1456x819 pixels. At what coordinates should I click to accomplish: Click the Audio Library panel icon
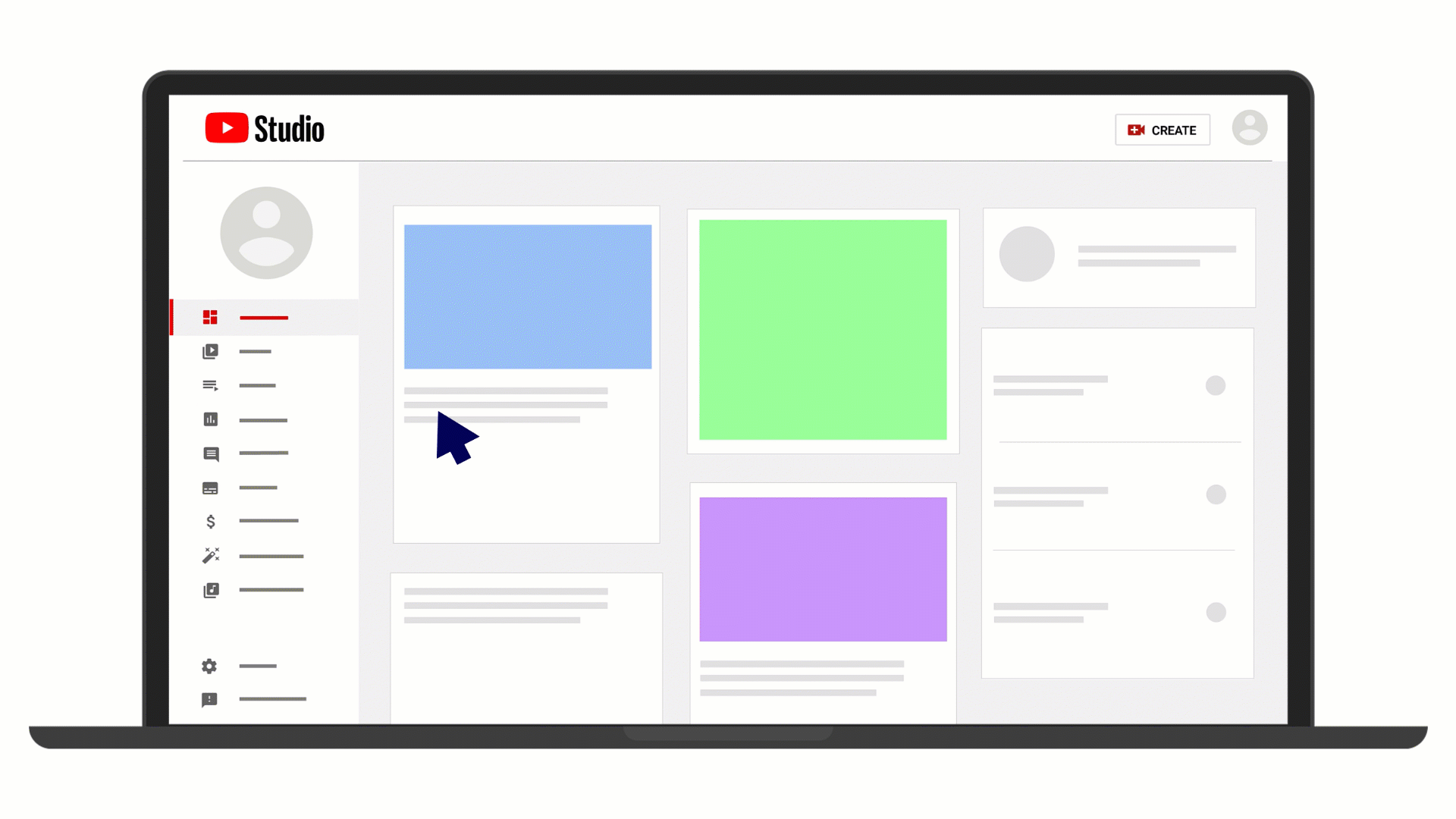coord(211,590)
